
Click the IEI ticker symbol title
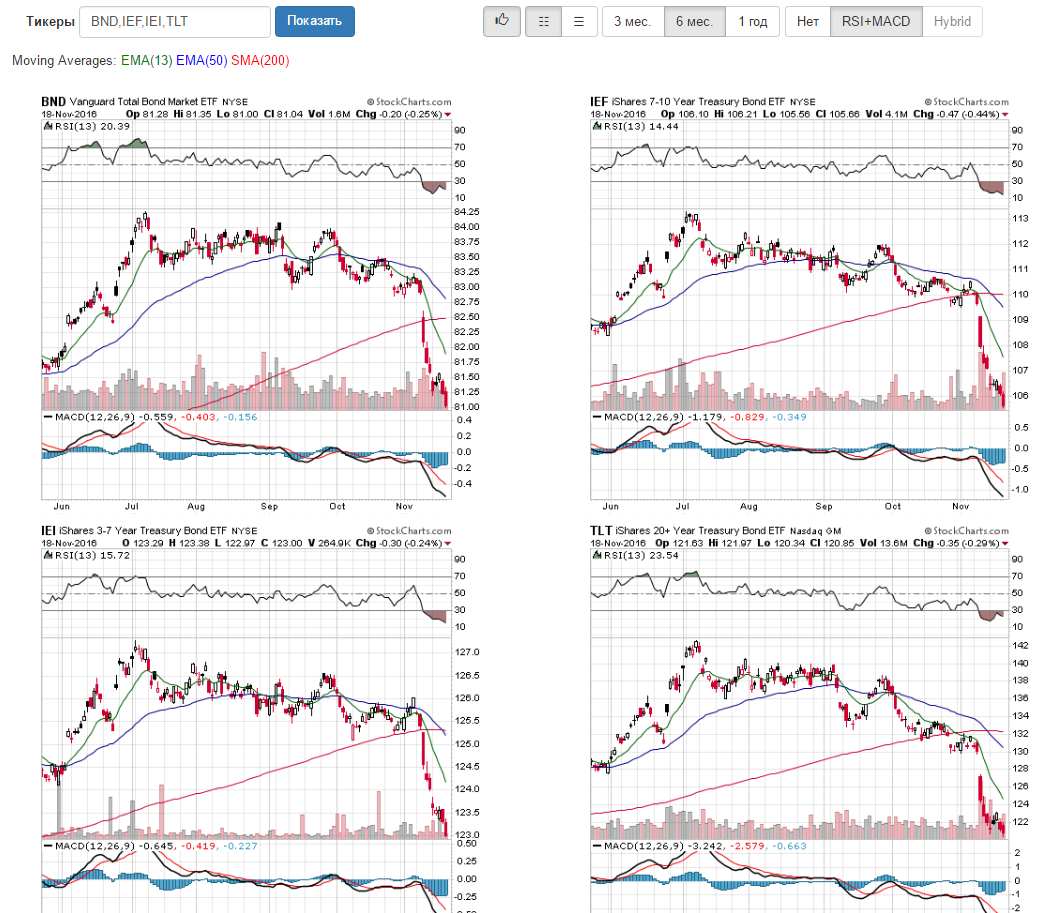pyautogui.click(x=48, y=531)
